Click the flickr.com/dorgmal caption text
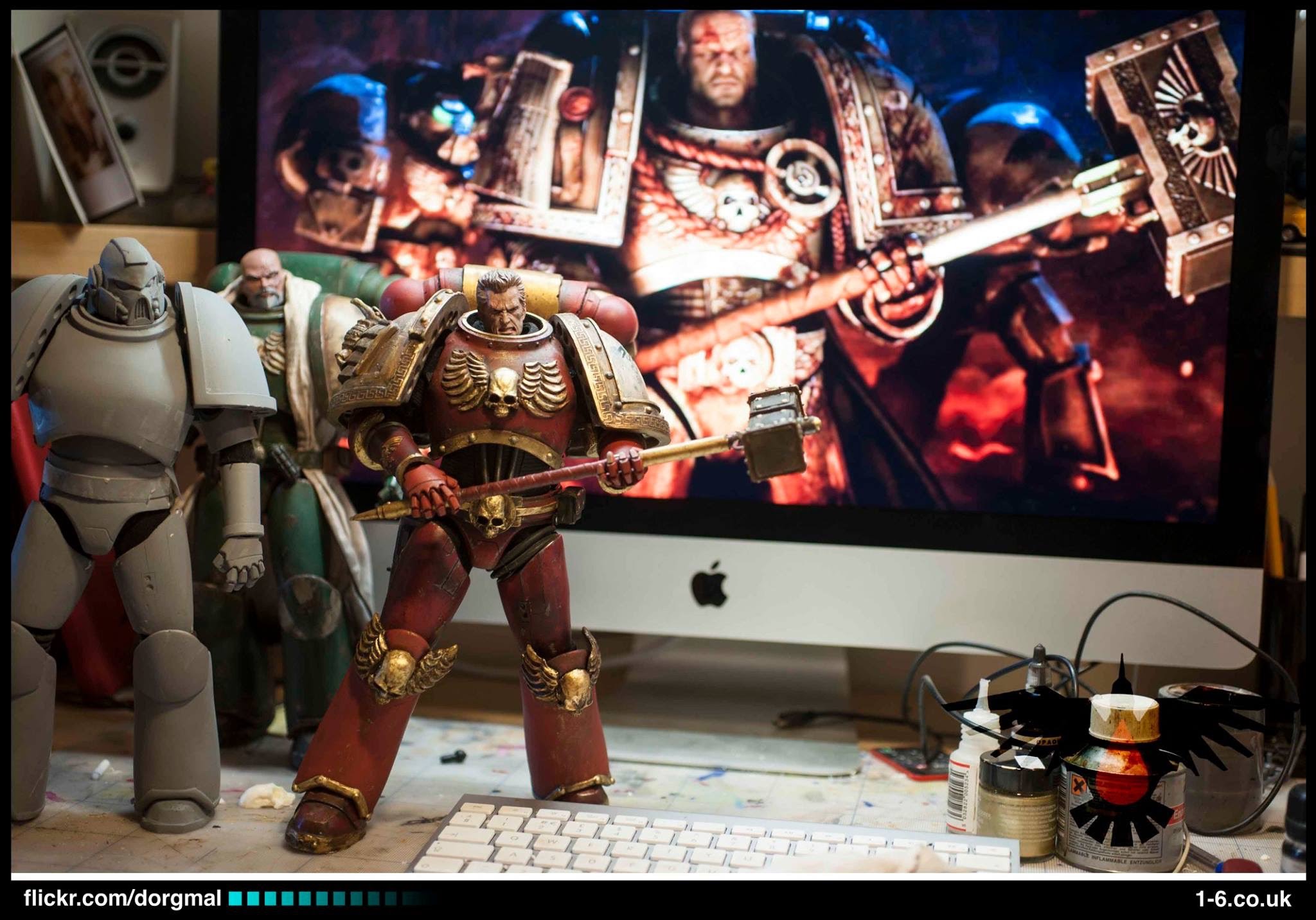This screenshot has width=1316, height=920. tap(123, 898)
